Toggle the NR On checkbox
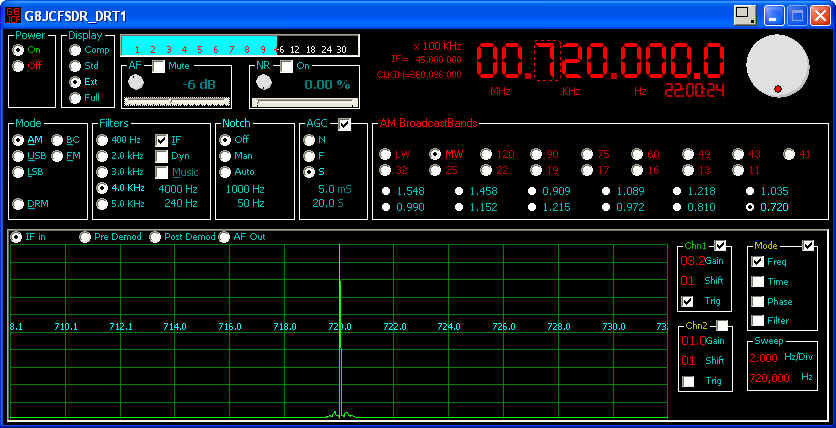The image size is (836, 428). click(286, 66)
